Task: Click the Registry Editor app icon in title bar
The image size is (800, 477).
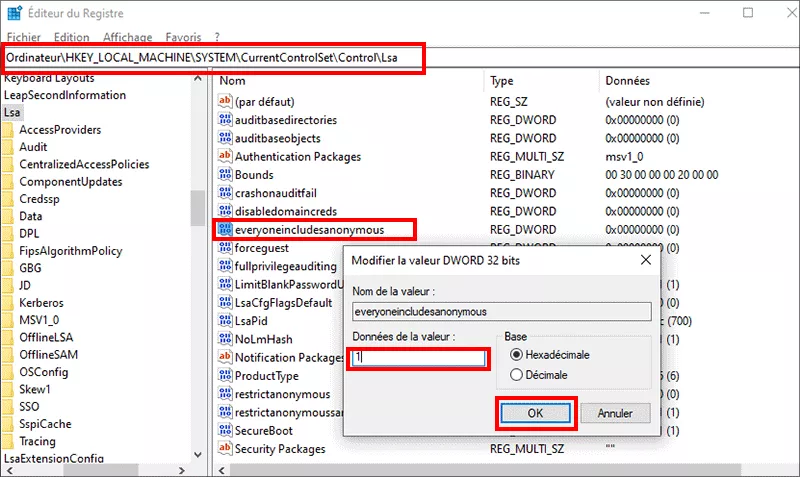Action: [14, 14]
